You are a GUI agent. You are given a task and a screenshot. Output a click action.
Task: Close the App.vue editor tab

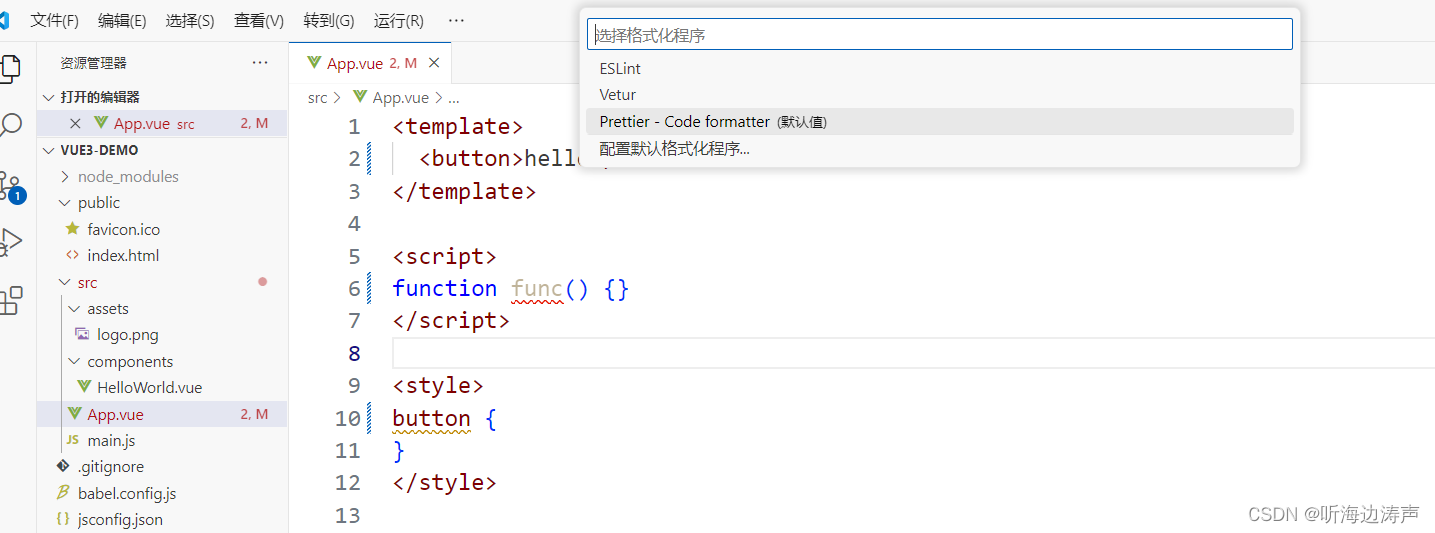434,63
